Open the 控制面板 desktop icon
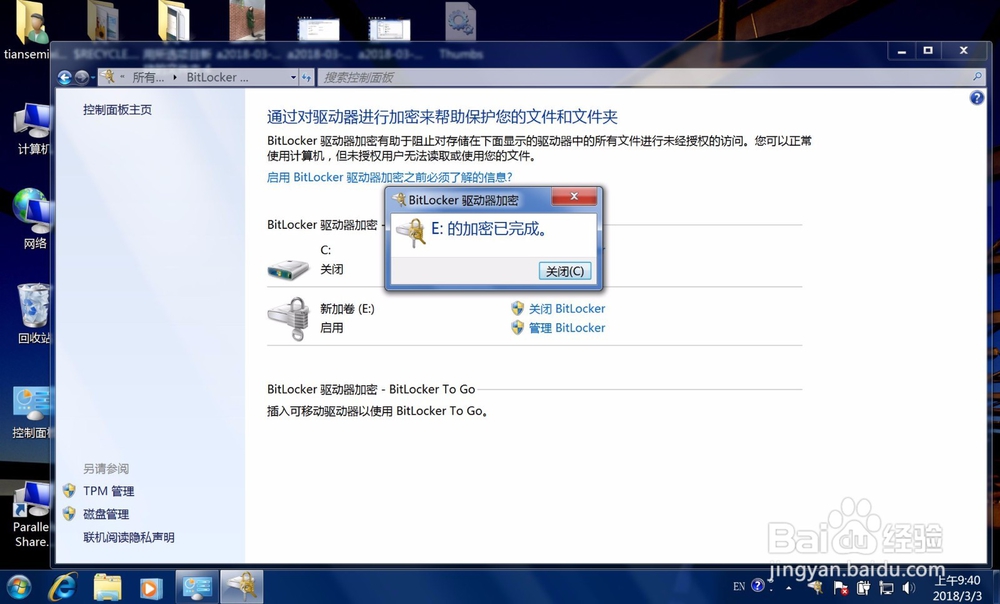Viewport: 1000px width, 604px height. [31, 412]
